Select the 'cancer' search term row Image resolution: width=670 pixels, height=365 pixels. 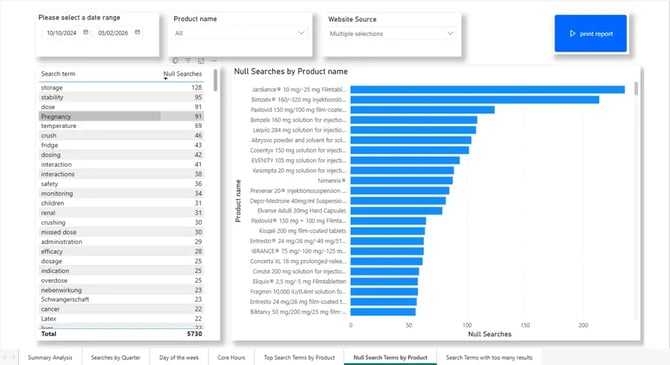pos(121,309)
